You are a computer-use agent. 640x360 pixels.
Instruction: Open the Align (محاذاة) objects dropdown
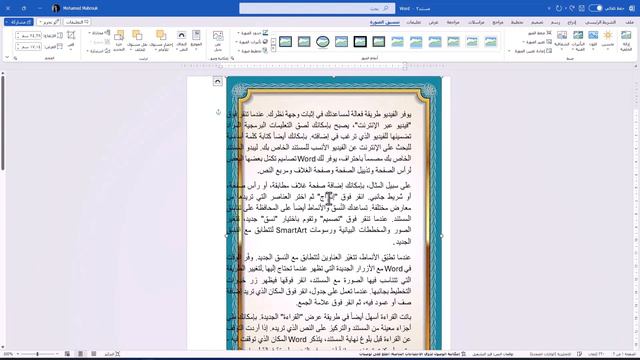[x=99, y=33]
